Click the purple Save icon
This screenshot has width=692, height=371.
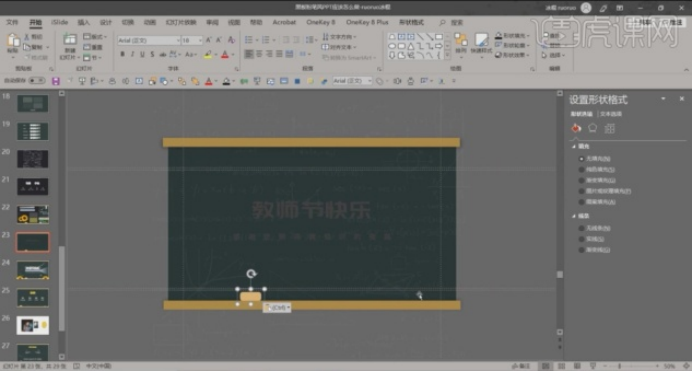pos(56,81)
